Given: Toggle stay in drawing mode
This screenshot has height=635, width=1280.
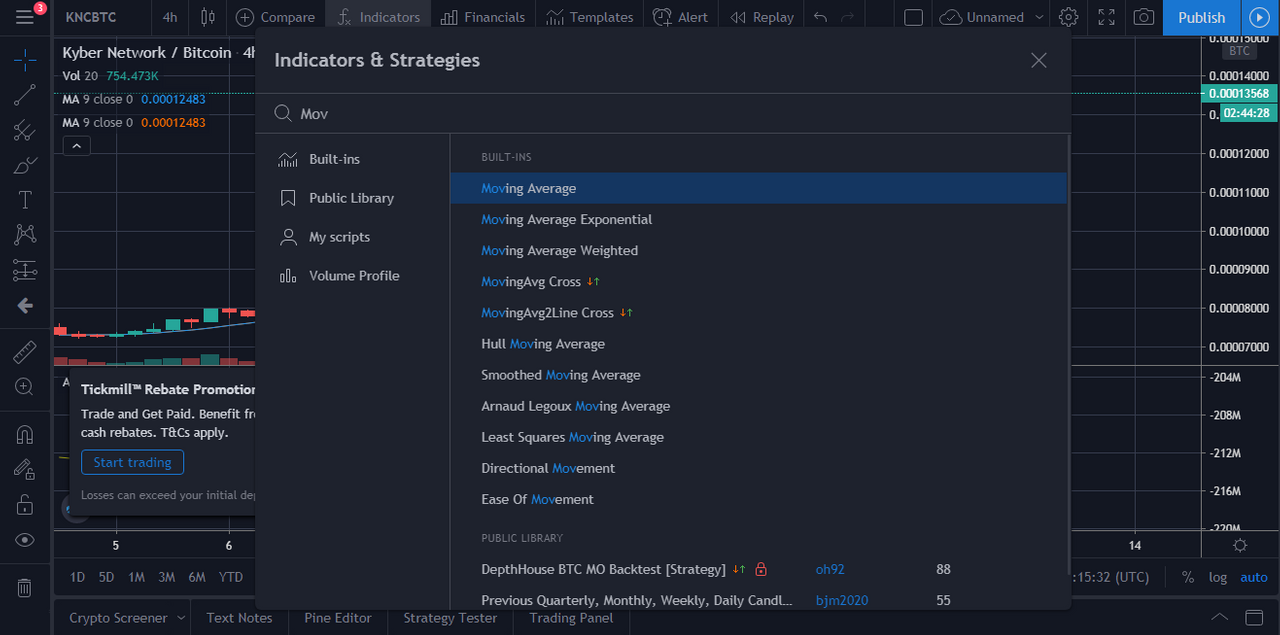Looking at the screenshot, I should pyautogui.click(x=25, y=469).
